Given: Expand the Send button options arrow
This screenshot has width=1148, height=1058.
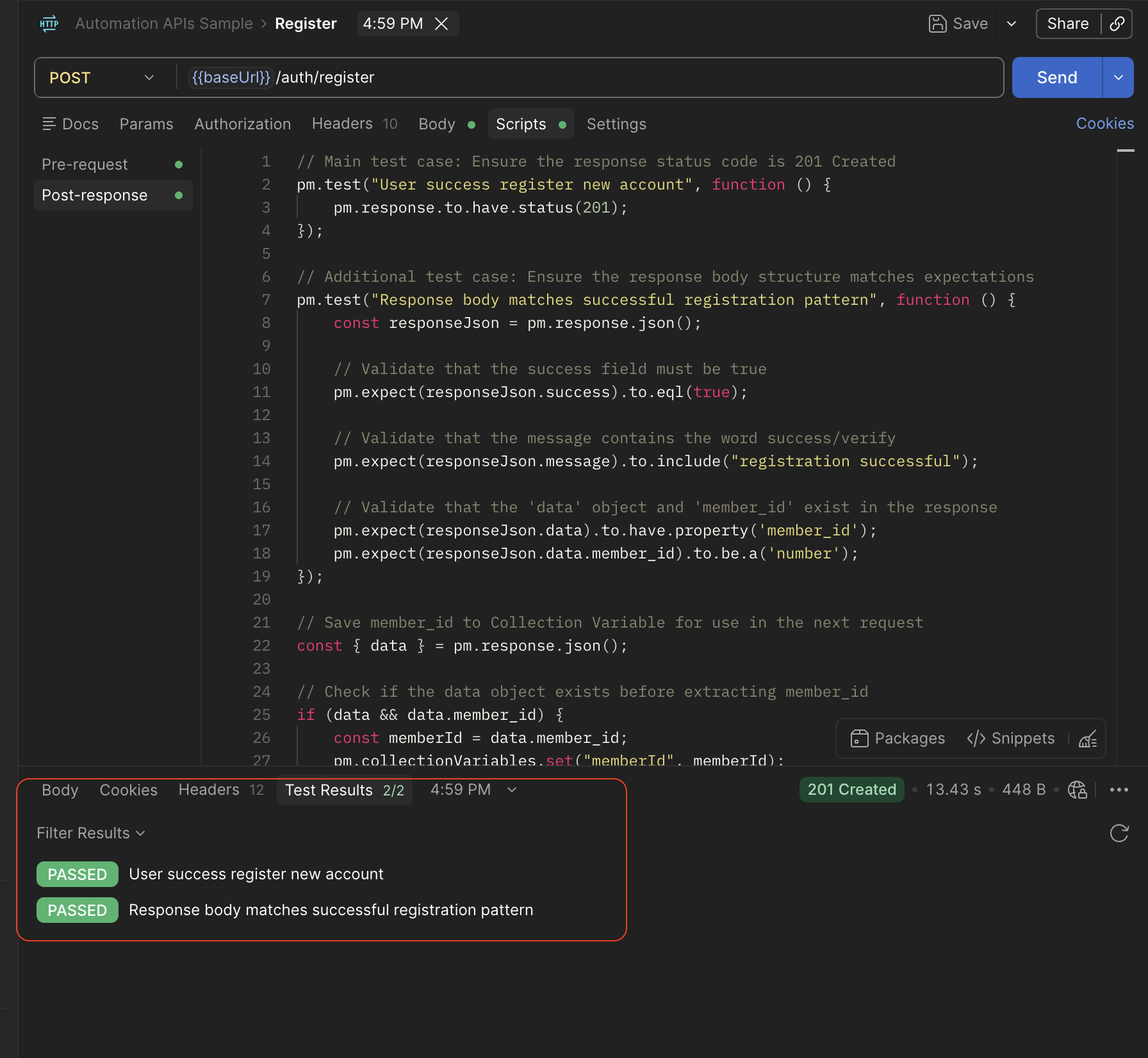Looking at the screenshot, I should tap(1119, 77).
